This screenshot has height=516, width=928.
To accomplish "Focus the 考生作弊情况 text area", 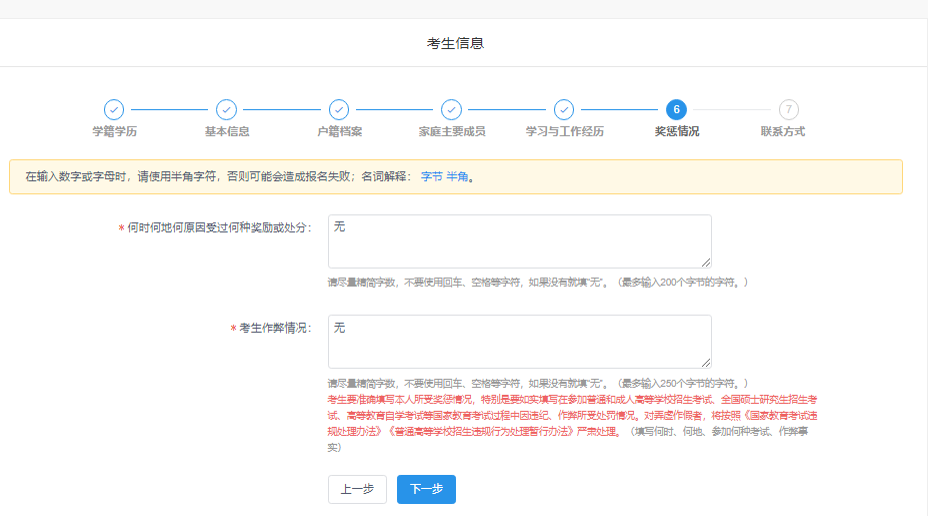I will pos(519,342).
